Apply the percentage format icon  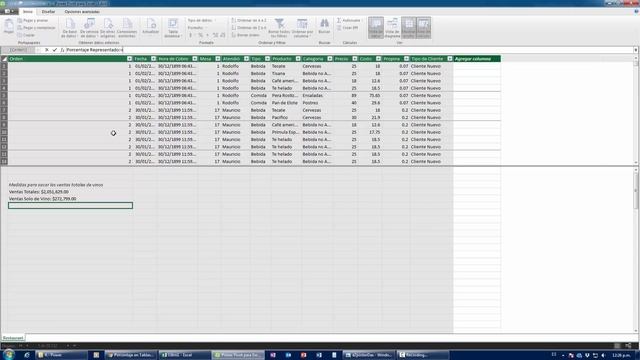pyautogui.click(x=200, y=36)
